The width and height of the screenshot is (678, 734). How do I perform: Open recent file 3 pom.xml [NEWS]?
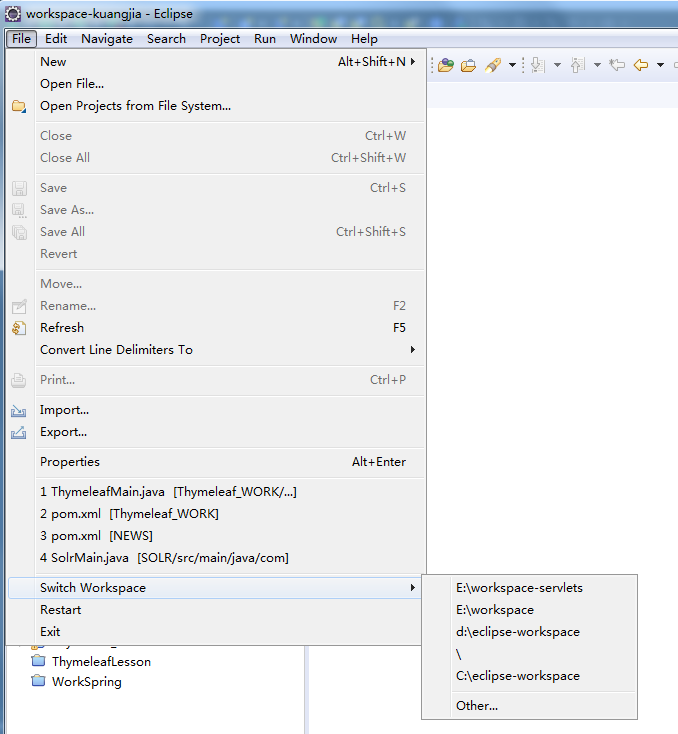pos(216,536)
